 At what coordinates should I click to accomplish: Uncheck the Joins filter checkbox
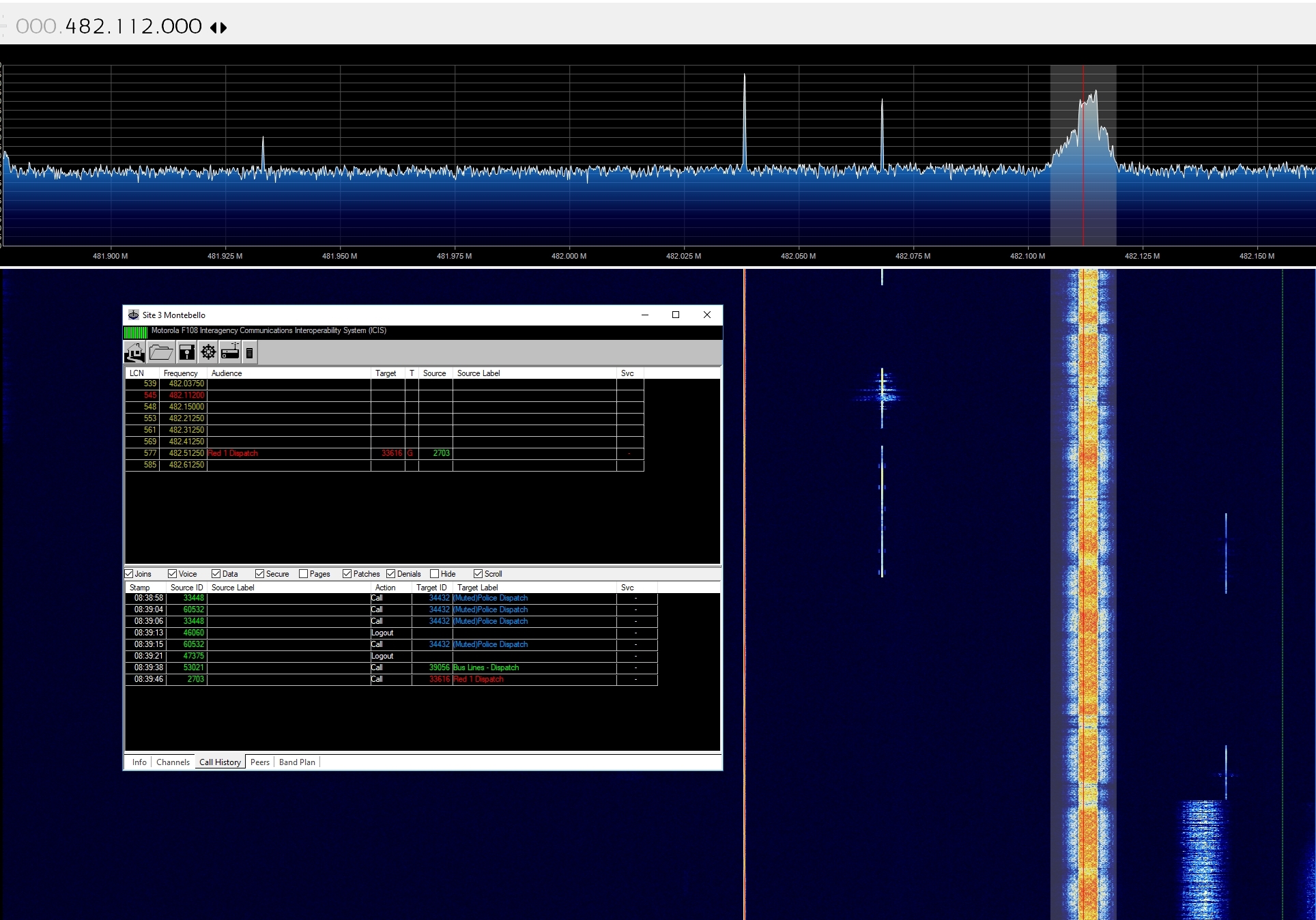[129, 574]
